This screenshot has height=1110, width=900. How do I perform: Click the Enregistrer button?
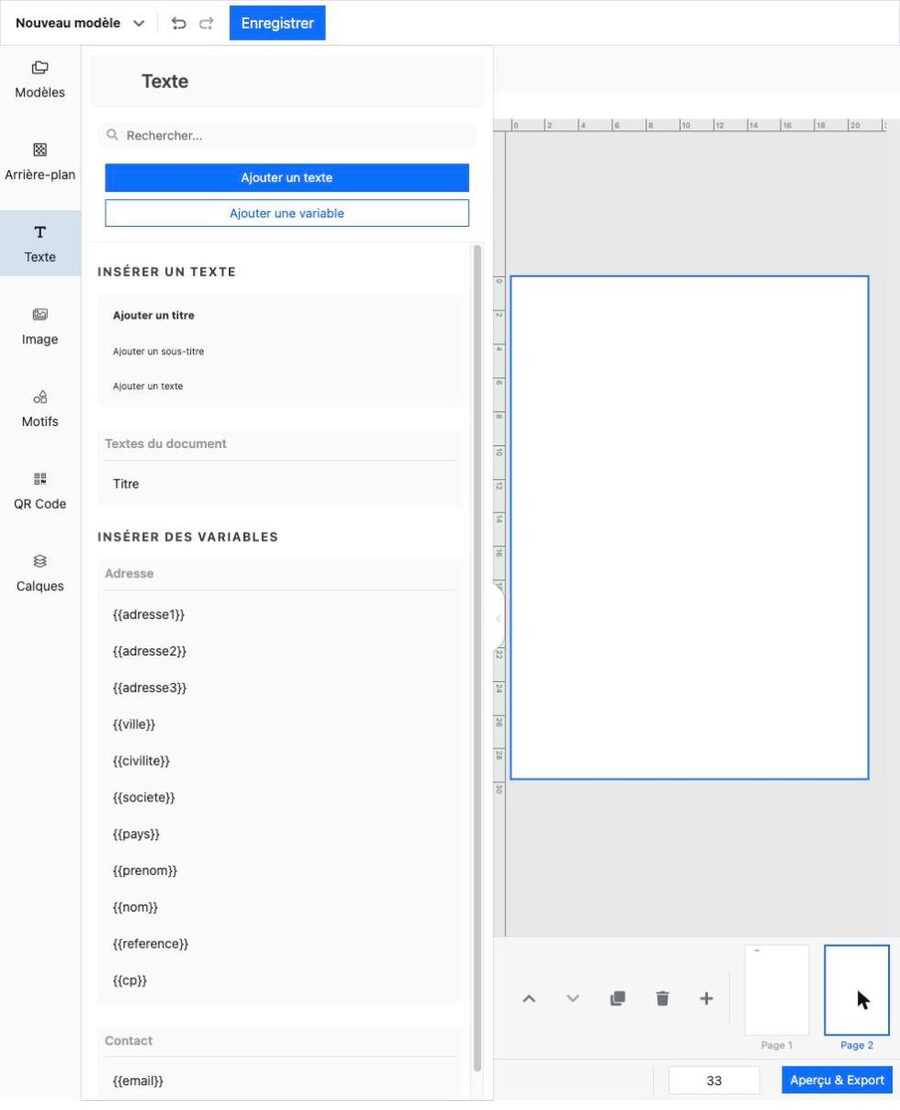278,23
